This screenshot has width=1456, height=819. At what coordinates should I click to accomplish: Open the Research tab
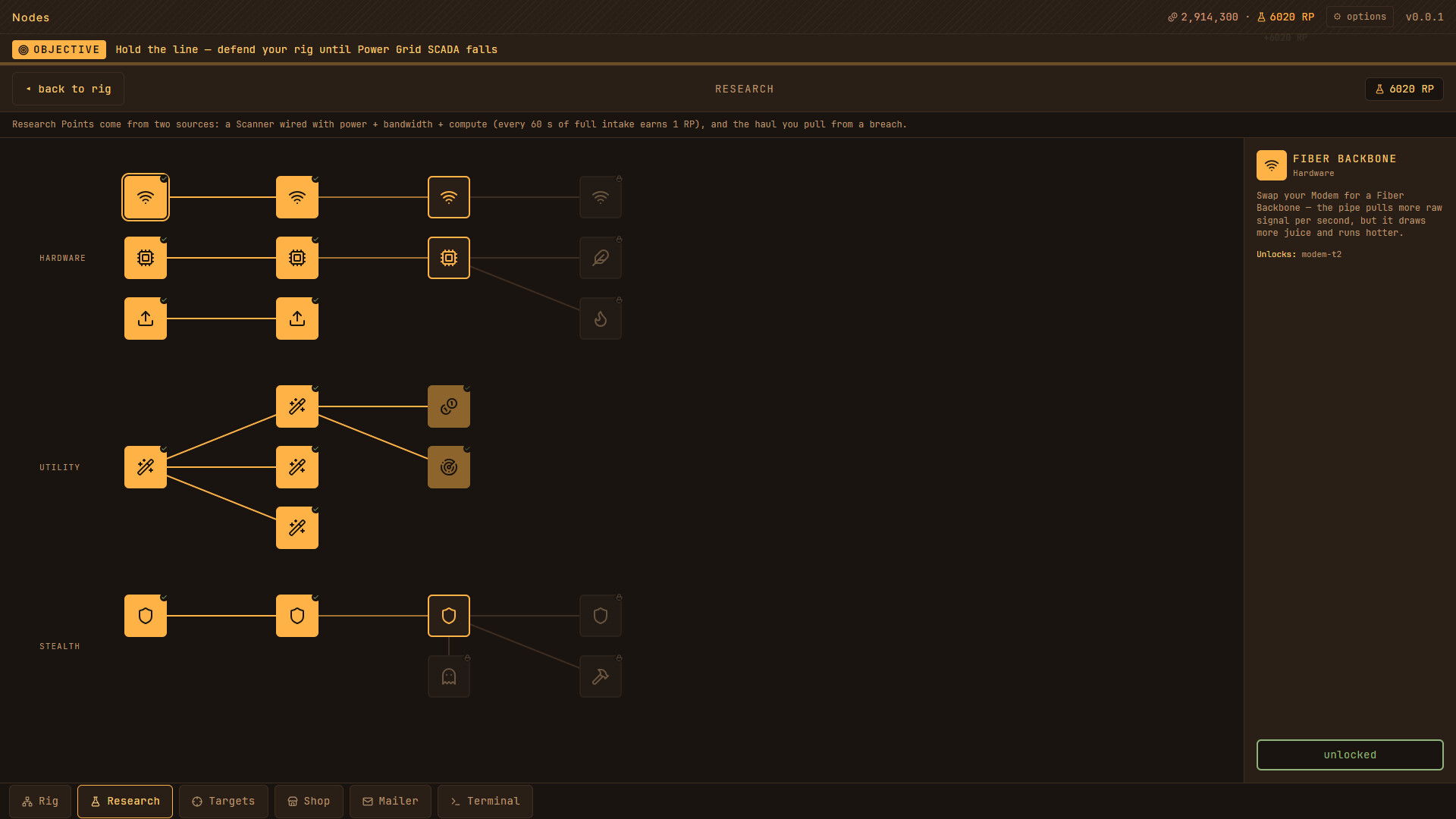(x=125, y=802)
